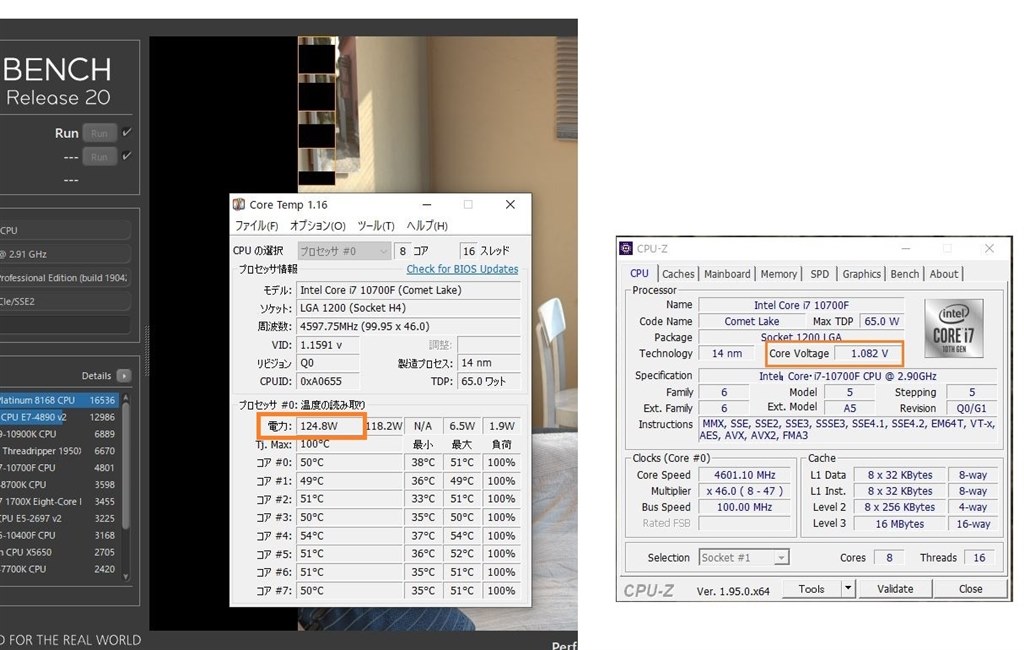This screenshot has width=1024, height=650.
Task: Select the E5-2697 v2 ranking row
Action: [59, 518]
